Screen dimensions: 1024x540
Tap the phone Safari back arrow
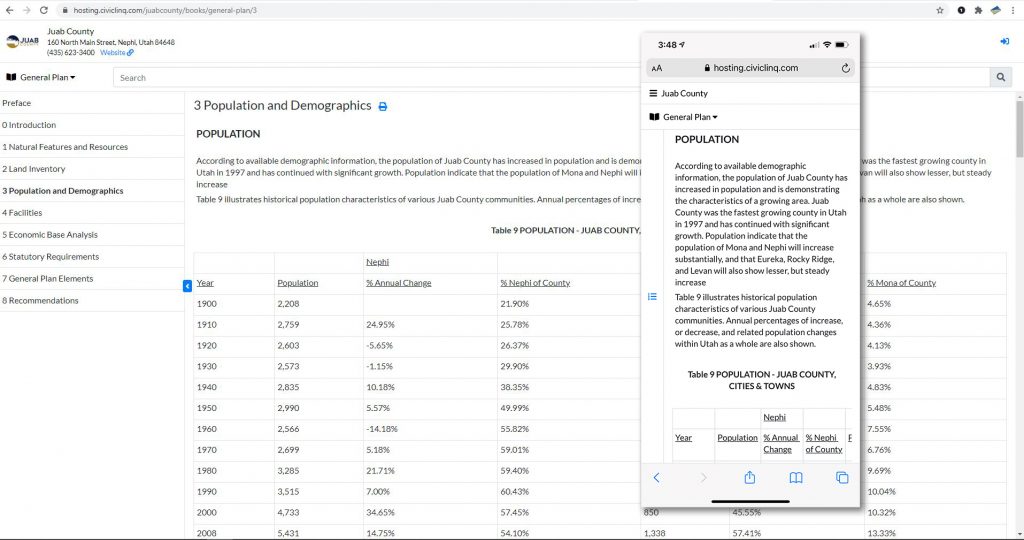click(656, 478)
